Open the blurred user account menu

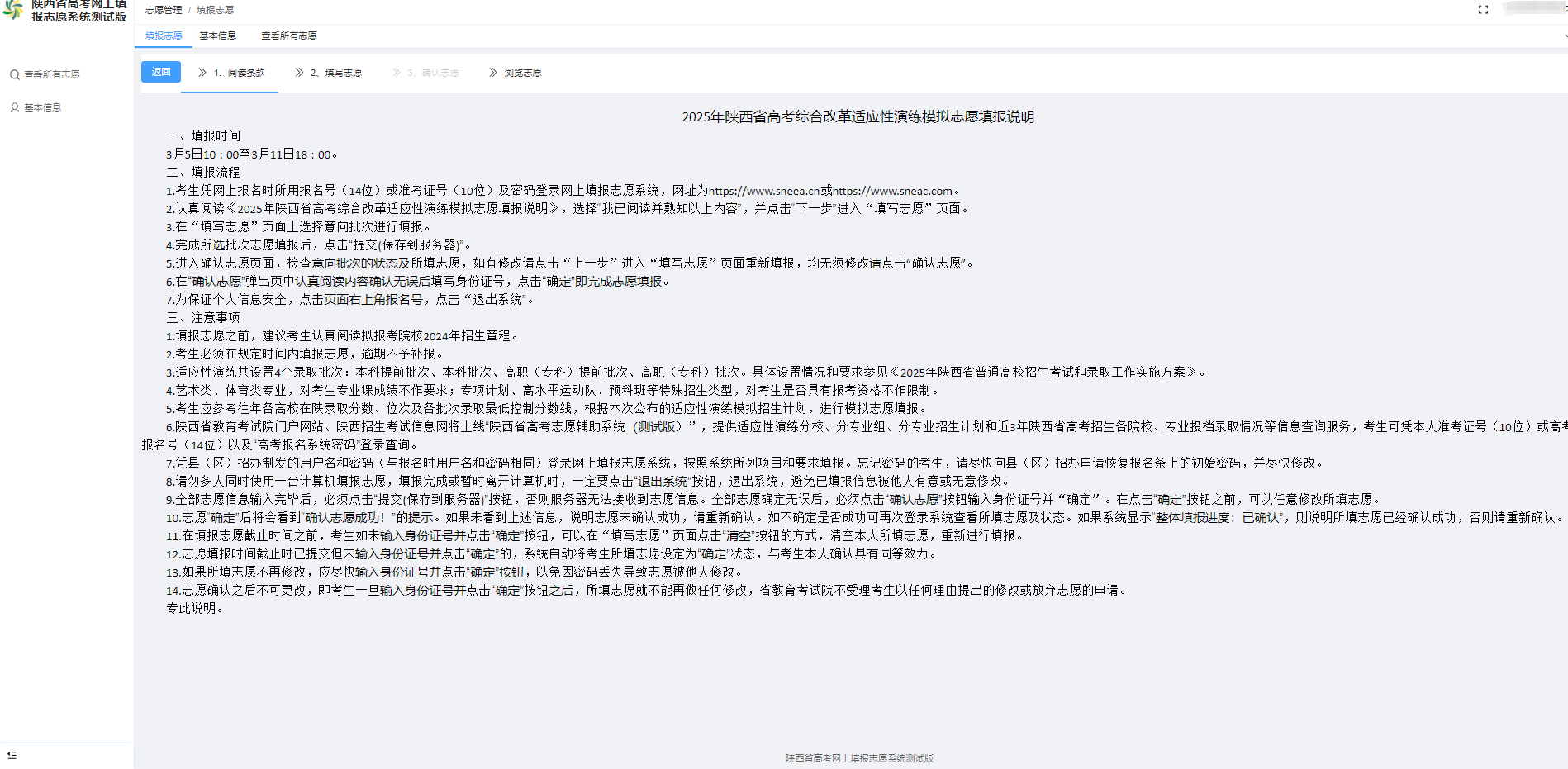coord(1532,8)
